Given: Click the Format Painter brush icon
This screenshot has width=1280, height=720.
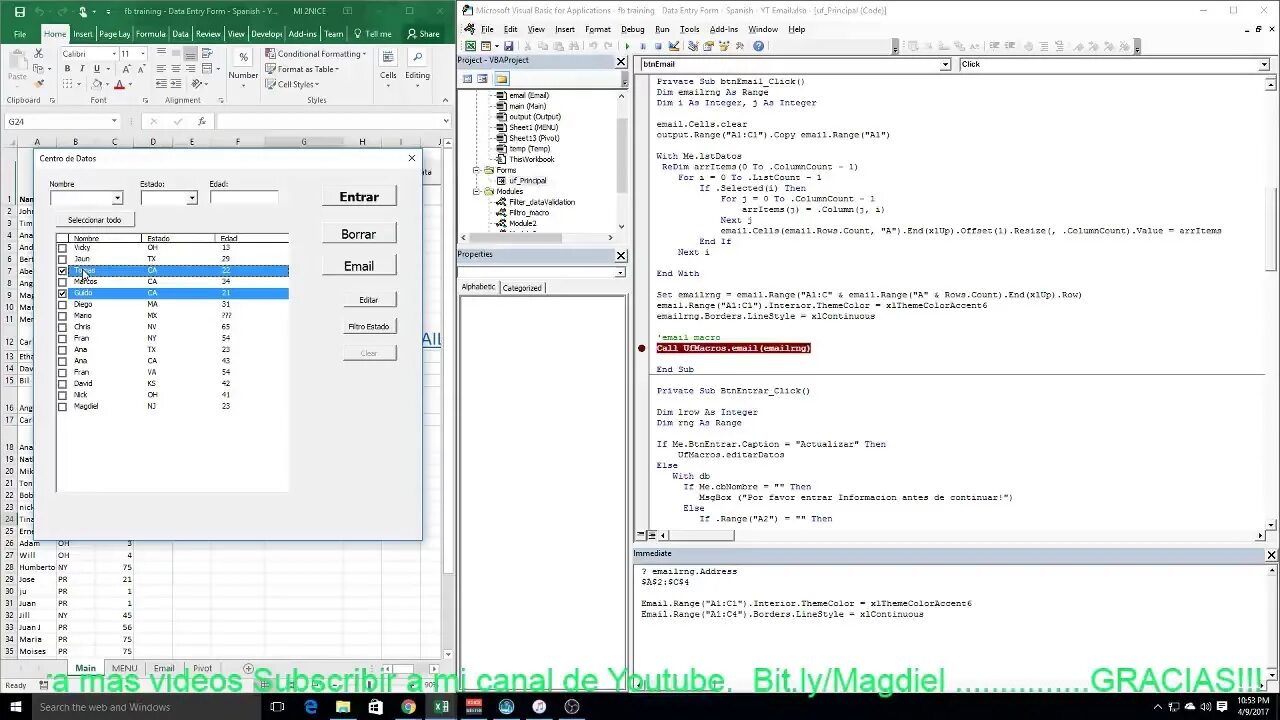Looking at the screenshot, I should pos(39,84).
